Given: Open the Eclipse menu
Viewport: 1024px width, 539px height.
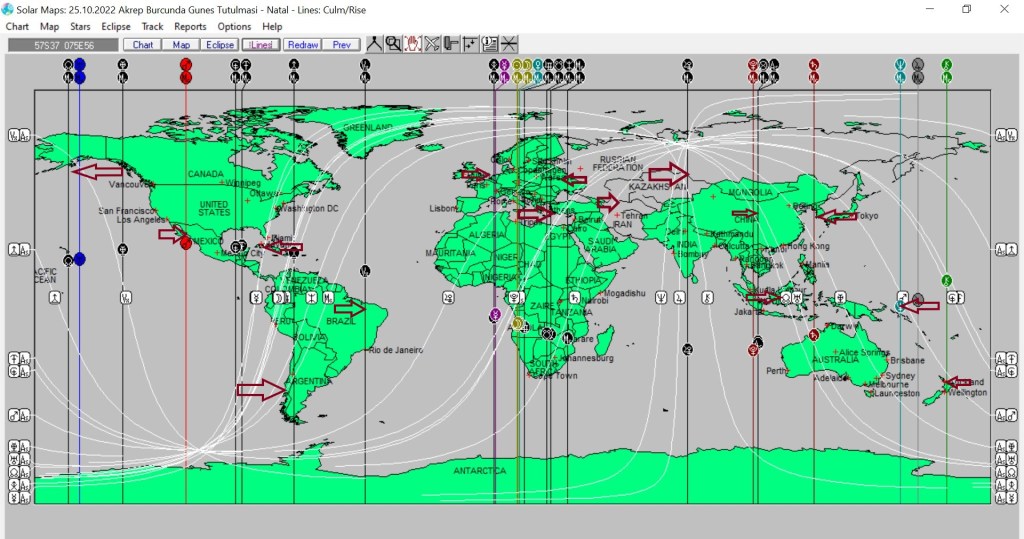Looking at the screenshot, I should (x=116, y=27).
